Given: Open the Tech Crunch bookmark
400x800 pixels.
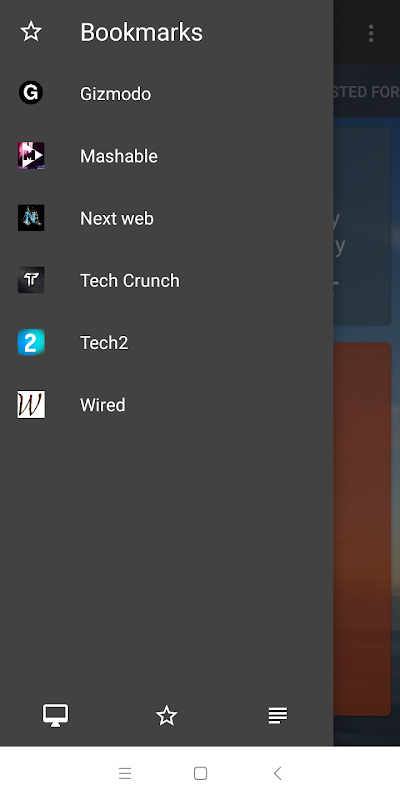Looking at the screenshot, I should point(166,281).
